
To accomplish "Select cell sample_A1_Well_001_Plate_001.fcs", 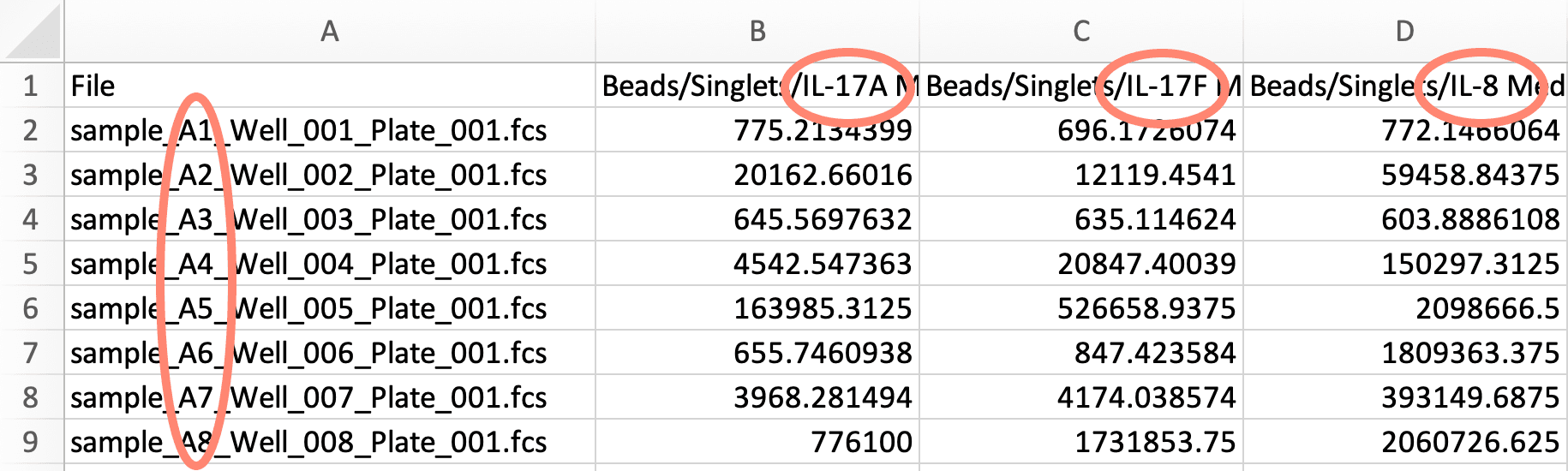I will pos(330,130).
